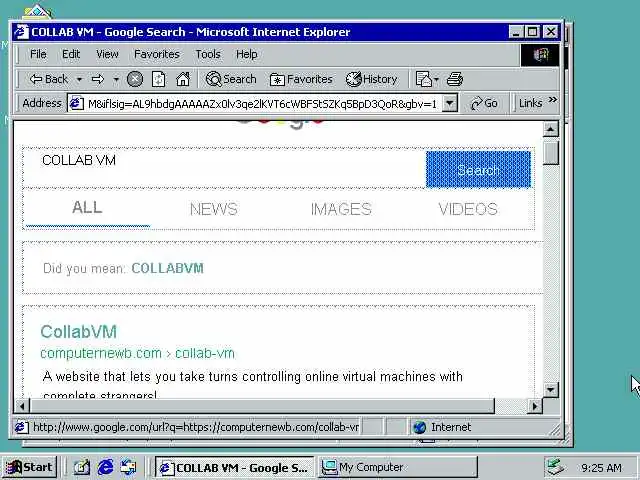Expand the address bar dropdown arrow
Viewport: 640px width, 480px height.
click(449, 104)
